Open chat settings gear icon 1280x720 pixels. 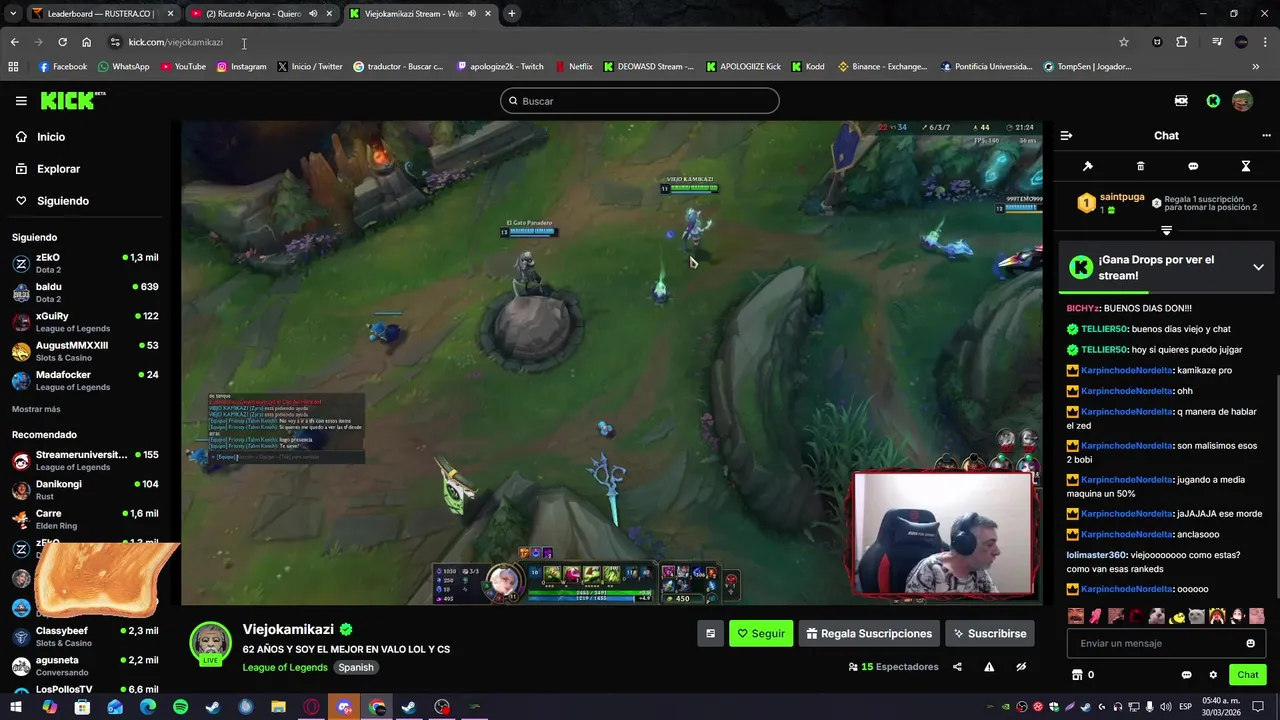coord(1213,675)
